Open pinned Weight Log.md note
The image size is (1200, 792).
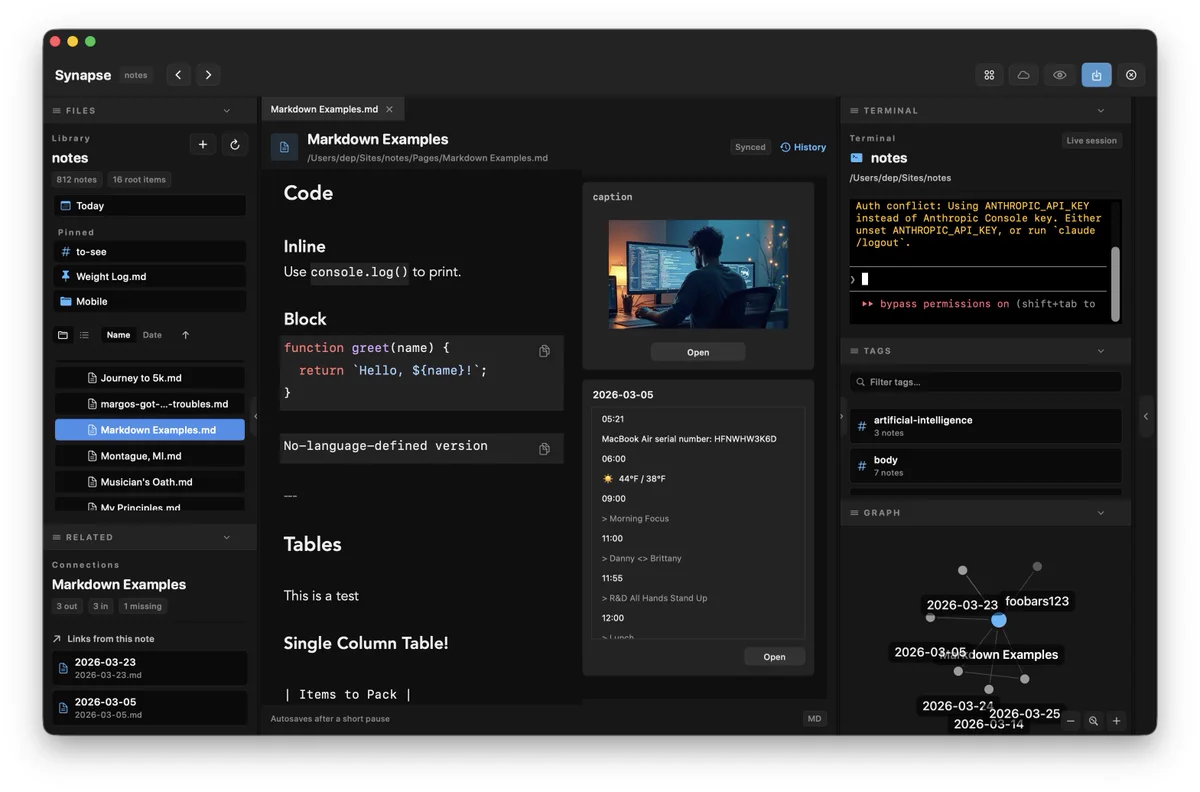(x=150, y=276)
